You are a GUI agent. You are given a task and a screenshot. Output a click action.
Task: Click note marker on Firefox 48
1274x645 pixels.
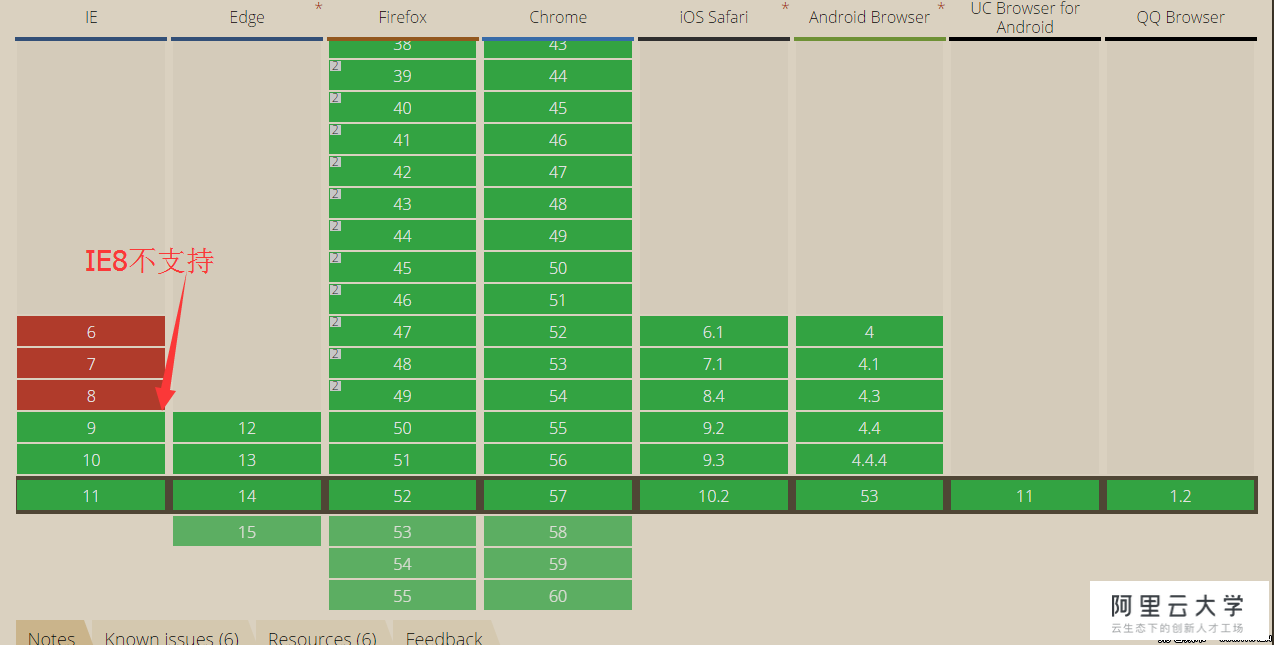click(335, 354)
